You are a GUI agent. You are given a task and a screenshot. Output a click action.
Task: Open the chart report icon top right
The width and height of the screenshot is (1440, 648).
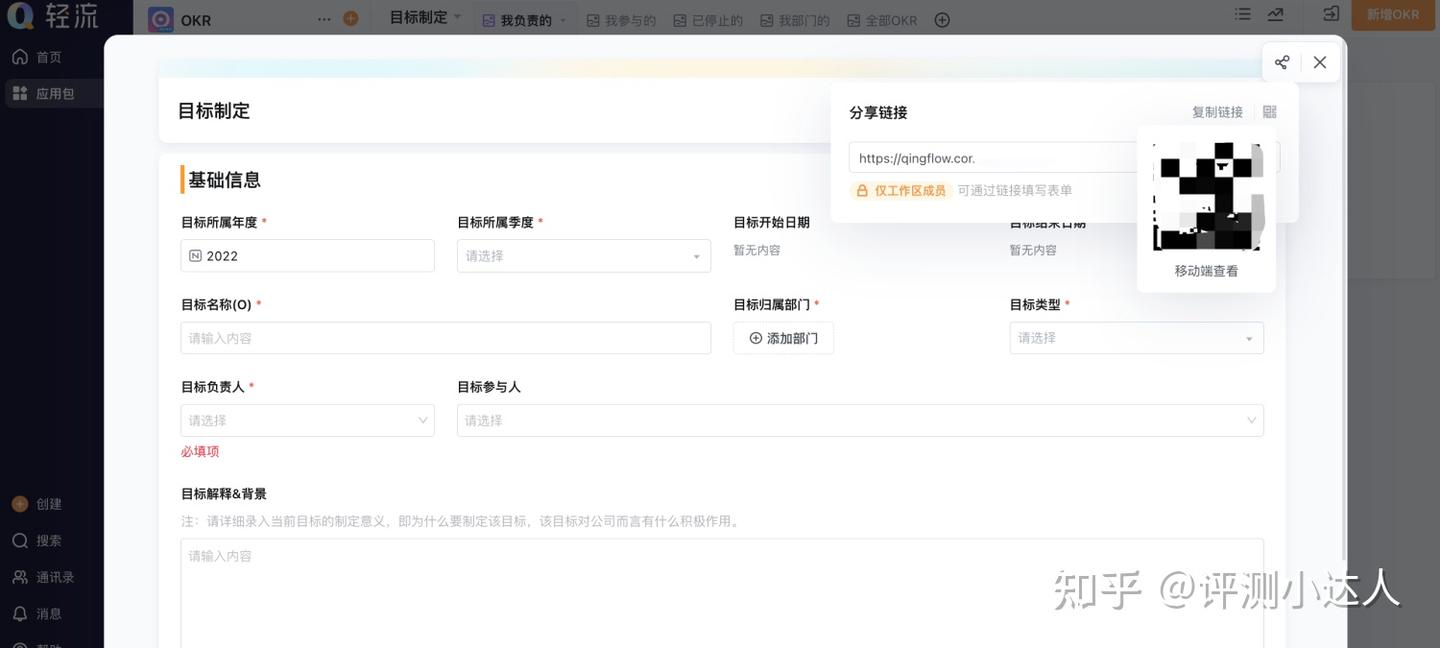(1275, 14)
